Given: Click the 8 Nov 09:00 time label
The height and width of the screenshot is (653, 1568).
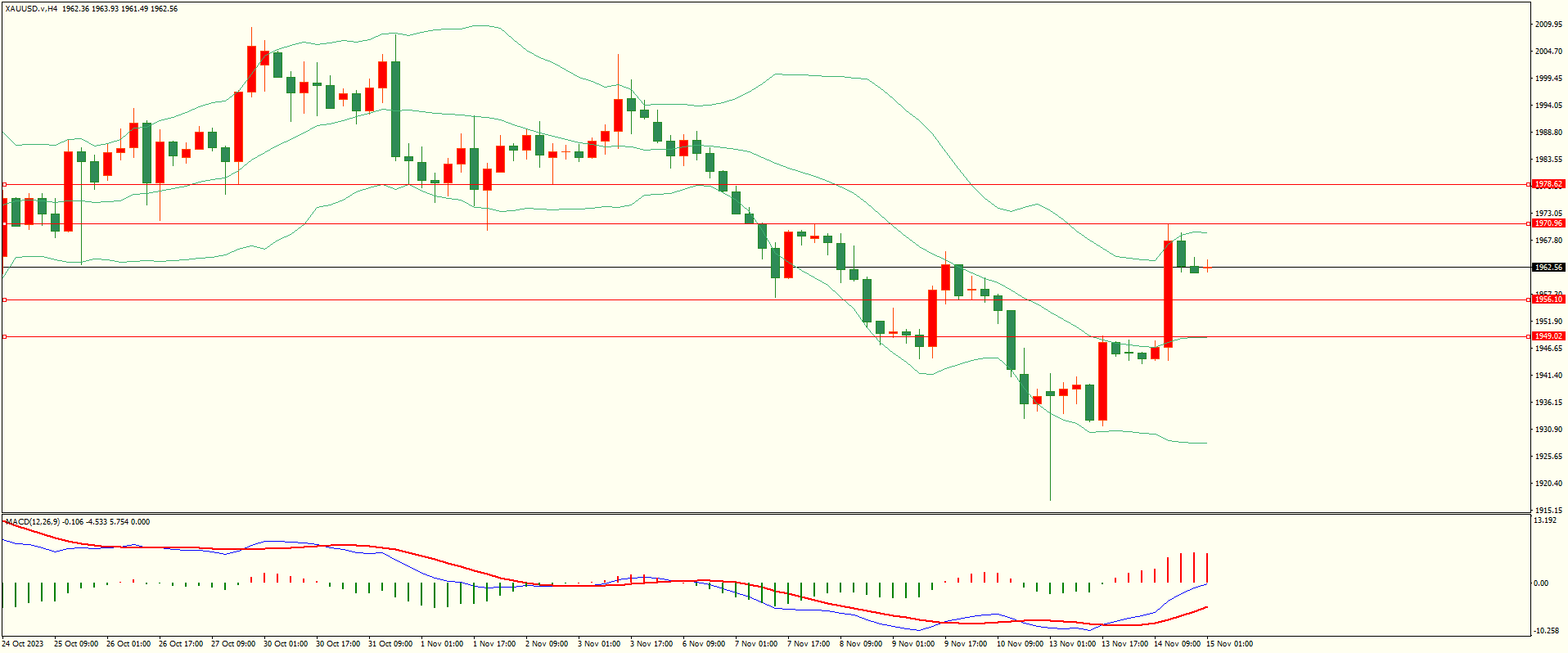Looking at the screenshot, I should click(861, 644).
